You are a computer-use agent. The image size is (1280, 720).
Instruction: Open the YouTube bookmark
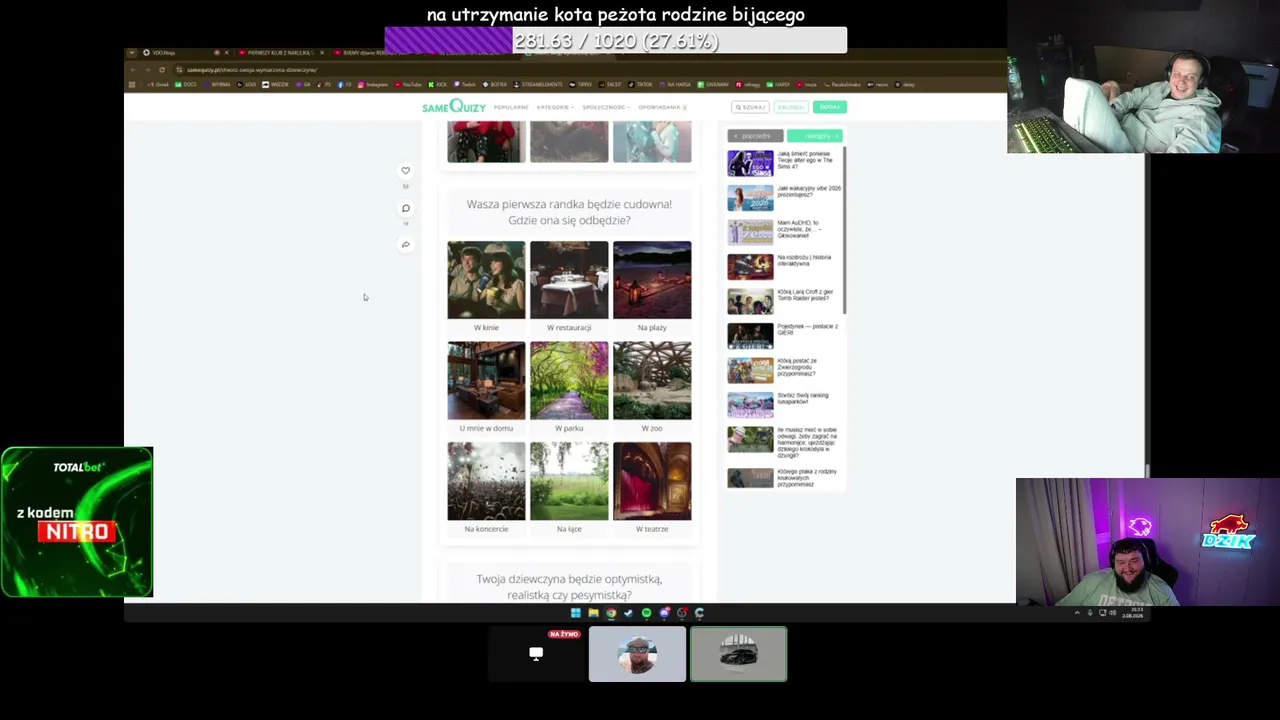(x=407, y=85)
